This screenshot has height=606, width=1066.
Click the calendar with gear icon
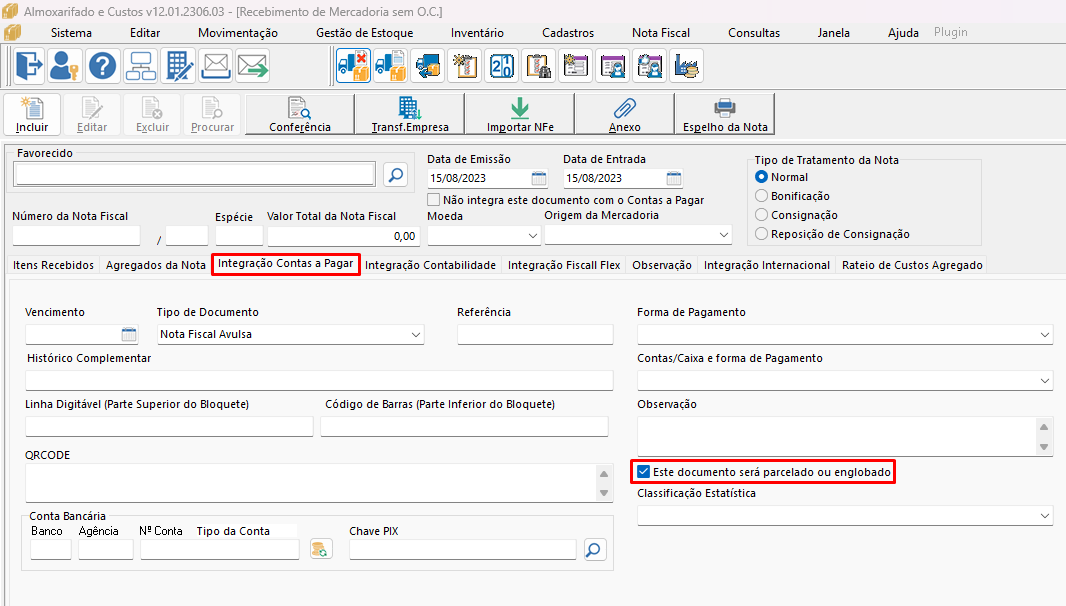click(576, 66)
